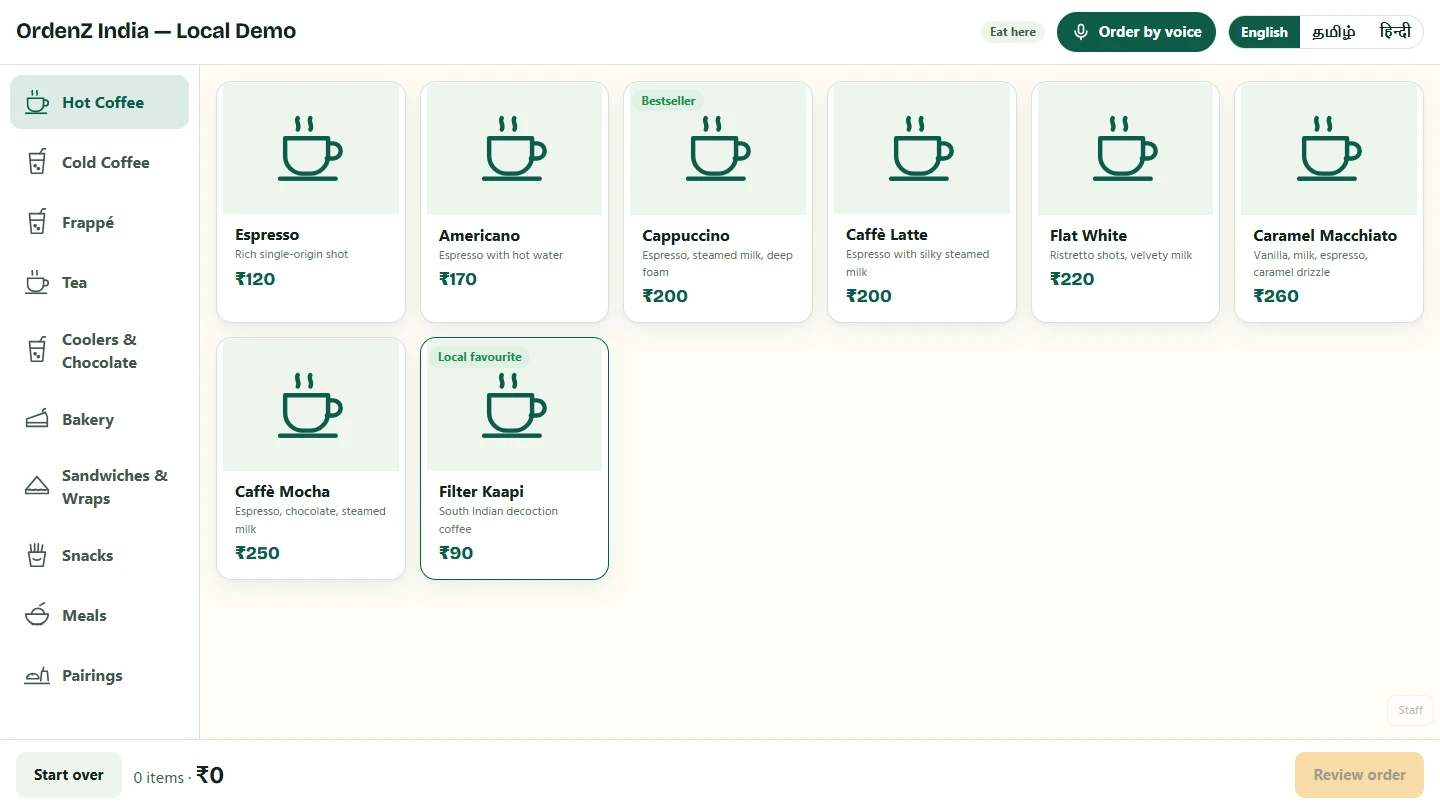This screenshot has width=1440, height=810.
Task: Open the Frappé category
Action: pos(99,222)
